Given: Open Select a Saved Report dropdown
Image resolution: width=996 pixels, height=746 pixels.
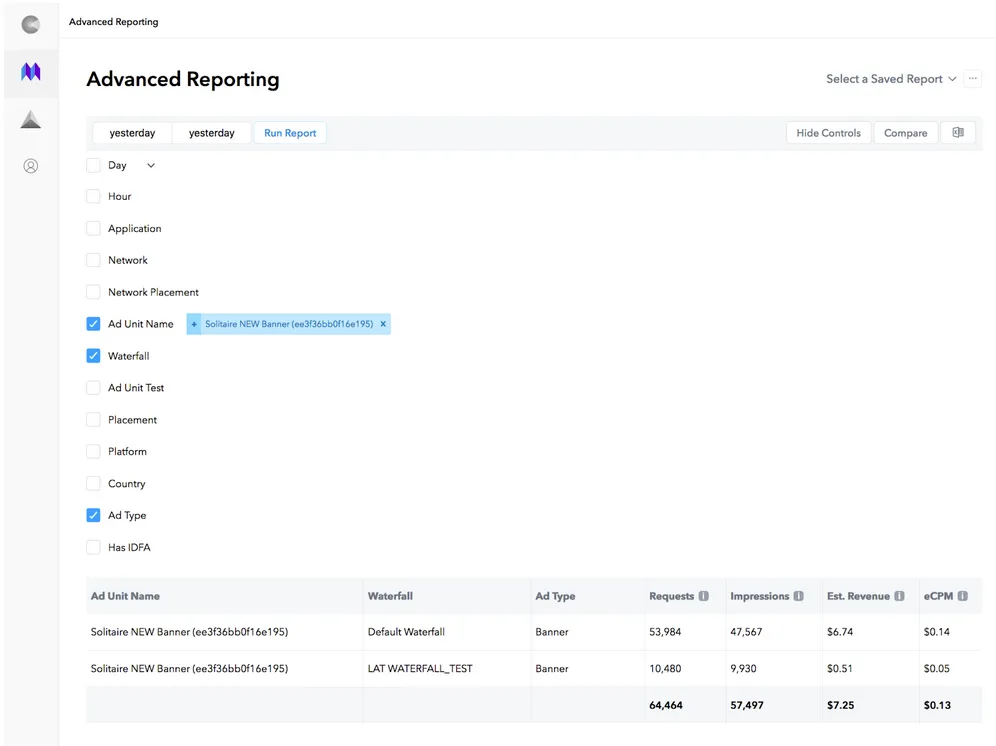Looking at the screenshot, I should click(x=891, y=79).
